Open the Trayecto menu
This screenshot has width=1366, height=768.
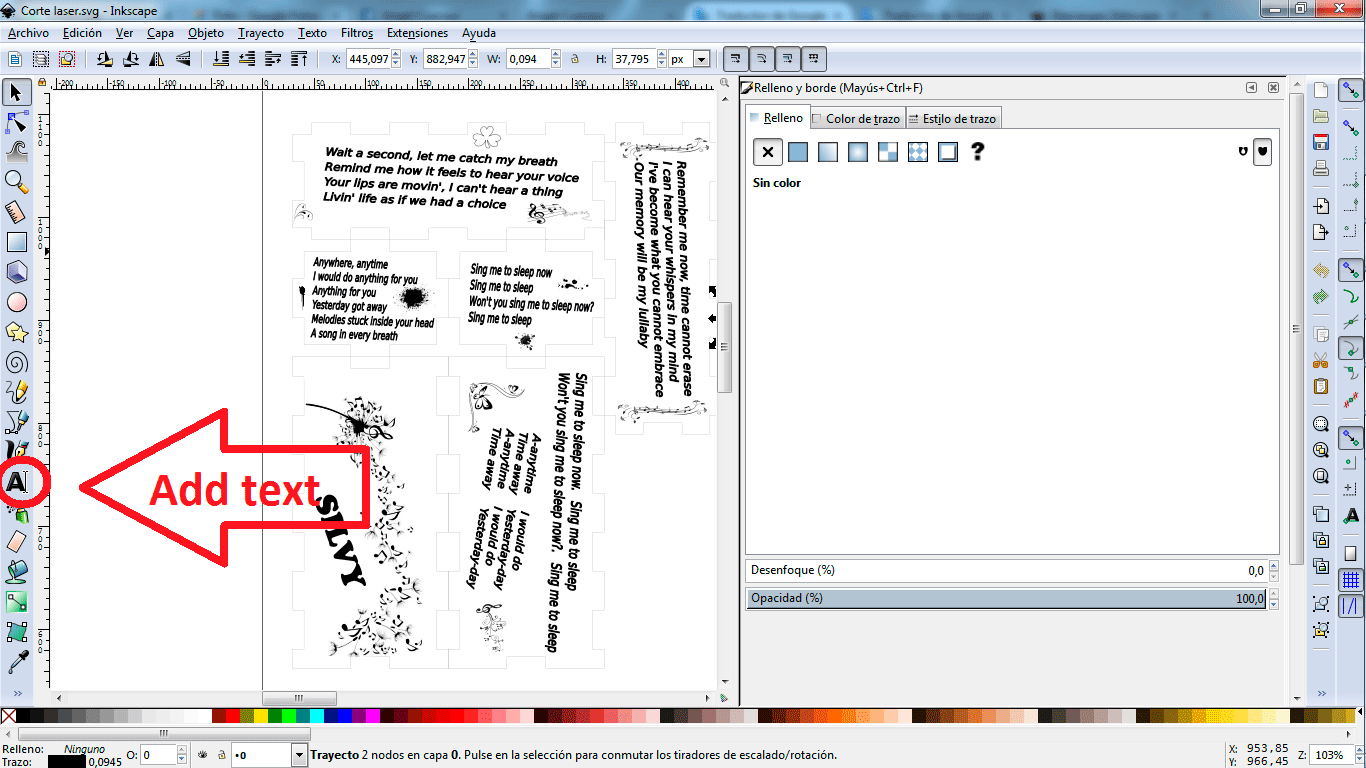[x=261, y=32]
